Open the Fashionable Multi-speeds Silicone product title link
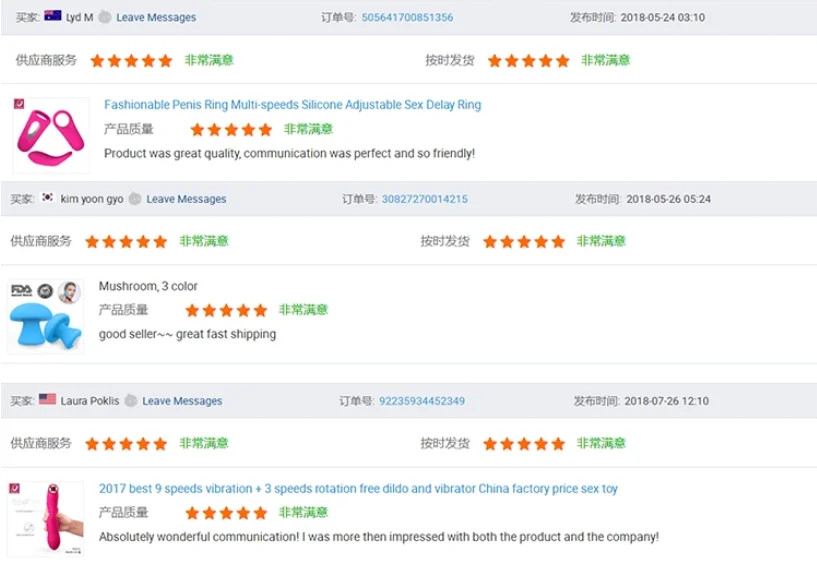This screenshot has height=579, width=817. 292,105
